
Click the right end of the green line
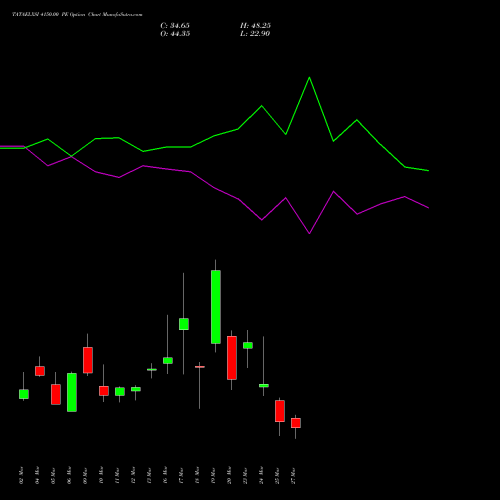428,171
